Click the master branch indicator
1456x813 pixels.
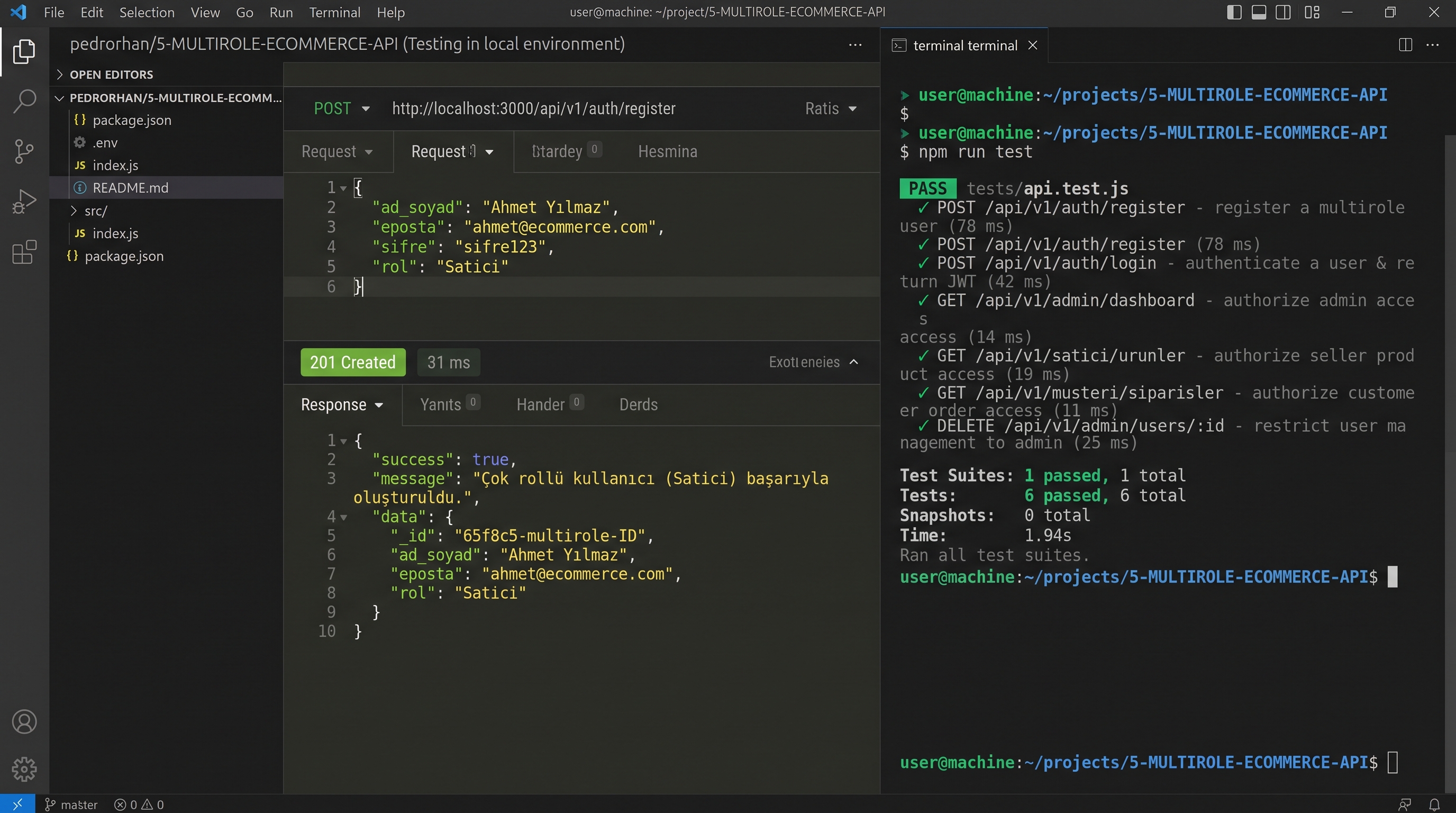(71, 805)
